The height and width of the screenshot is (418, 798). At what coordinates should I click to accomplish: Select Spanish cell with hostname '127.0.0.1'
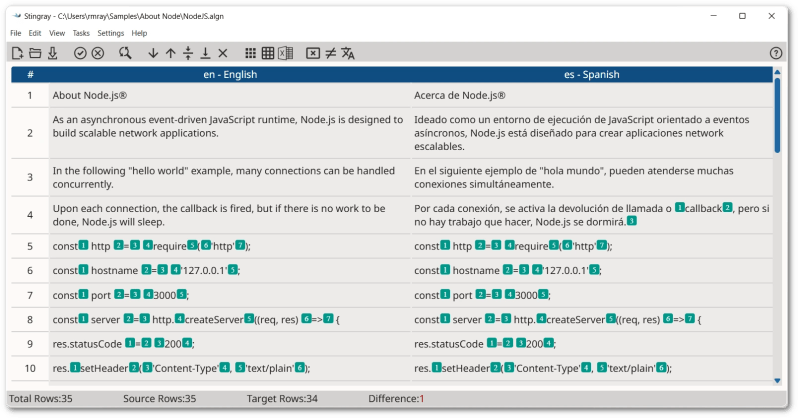click(x=591, y=270)
